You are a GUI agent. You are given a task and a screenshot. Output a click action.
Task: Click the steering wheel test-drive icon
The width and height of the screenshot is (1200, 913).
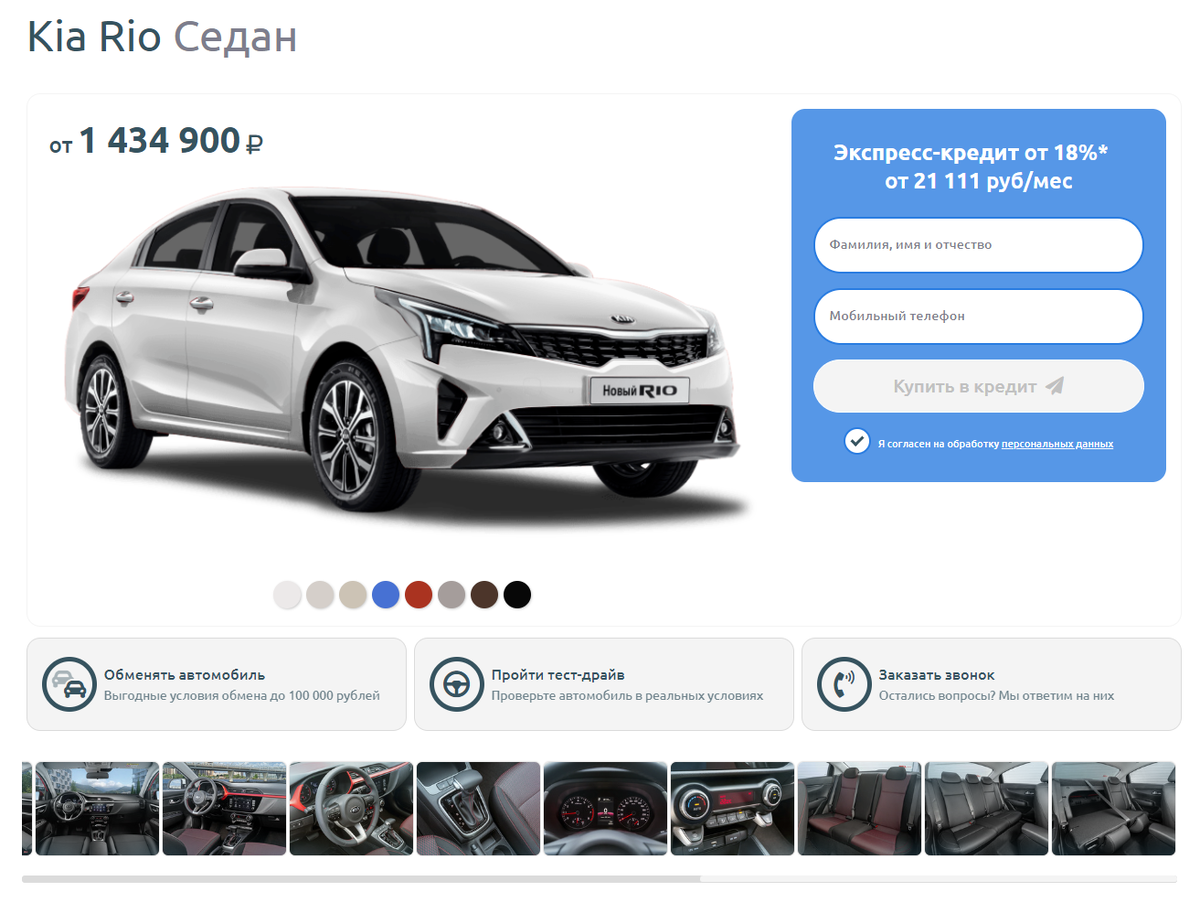click(457, 684)
